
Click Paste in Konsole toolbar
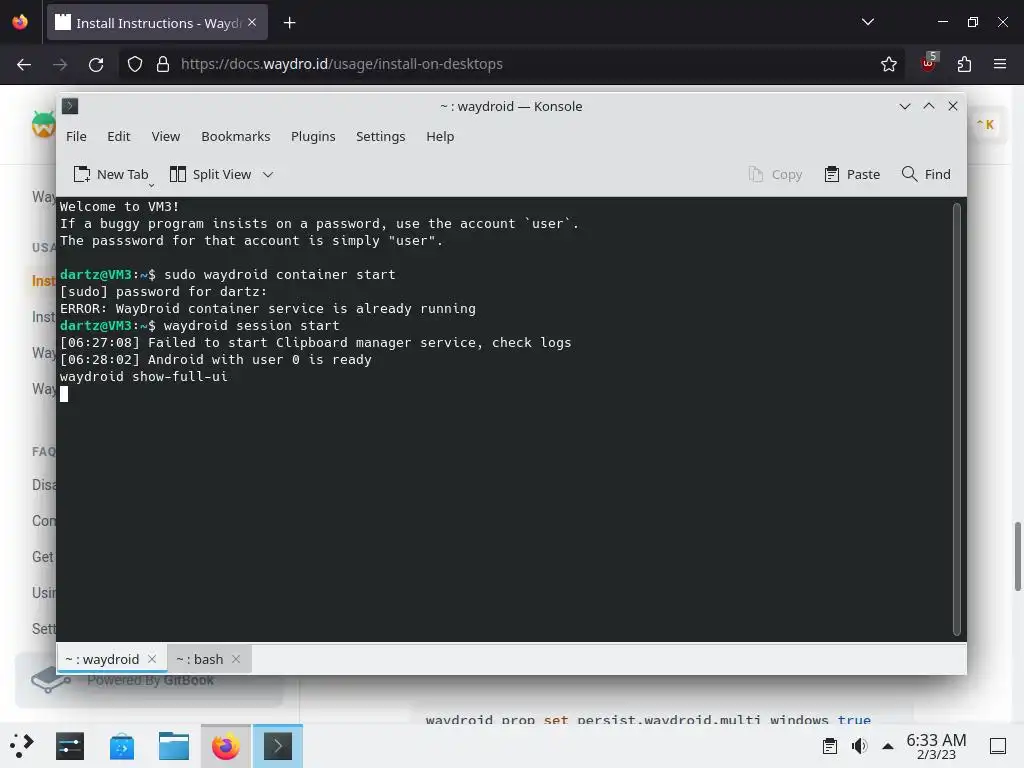tap(852, 174)
